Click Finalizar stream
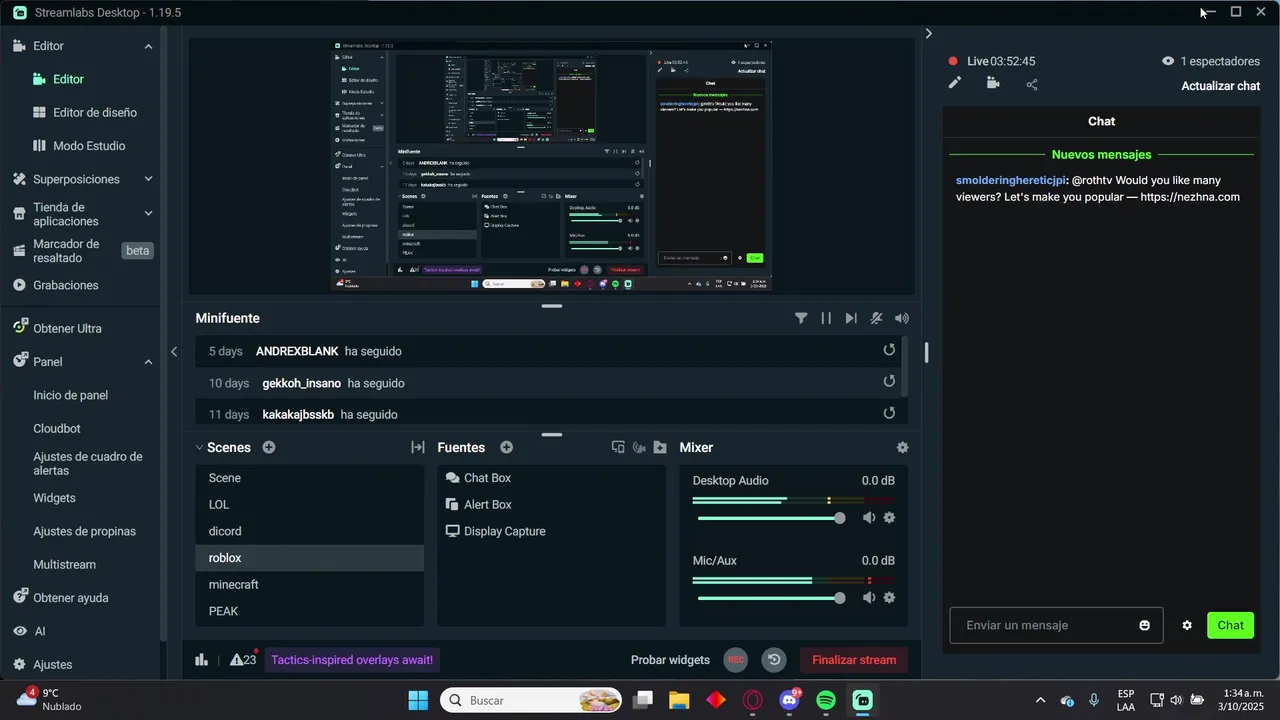 (854, 660)
